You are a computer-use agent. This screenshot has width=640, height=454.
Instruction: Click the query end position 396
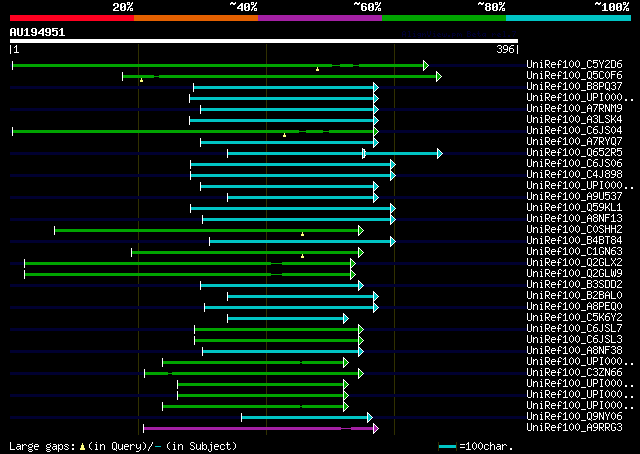pyautogui.click(x=505, y=49)
